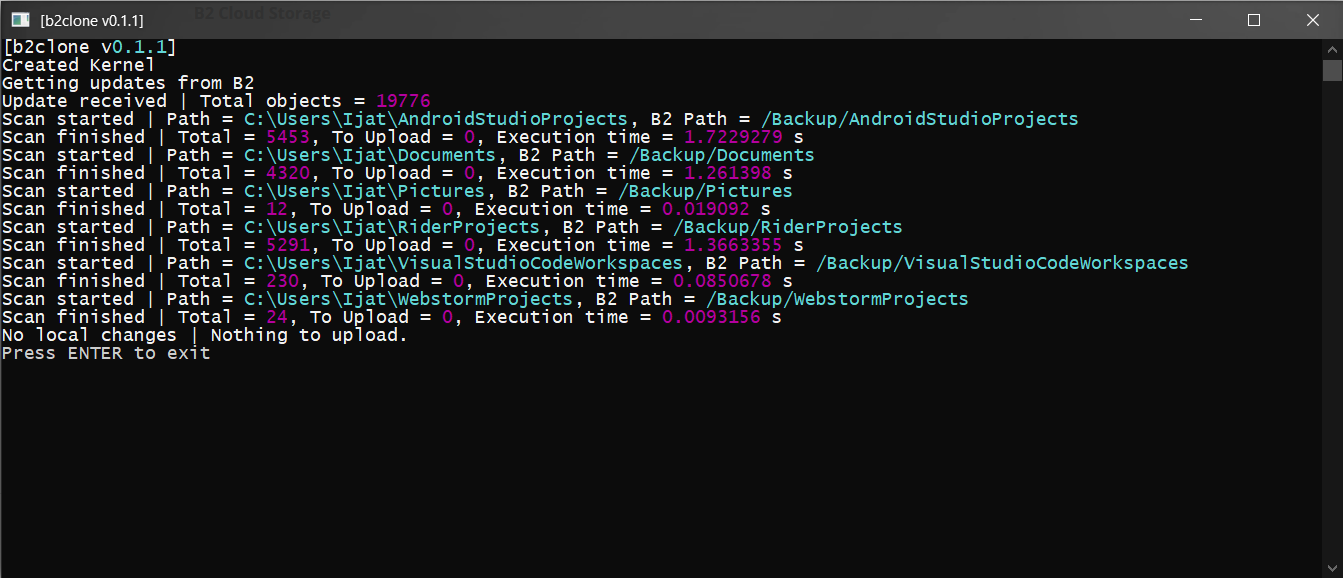Image resolution: width=1343 pixels, height=578 pixels.
Task: Click the No local changes message line
Action: (x=205, y=335)
